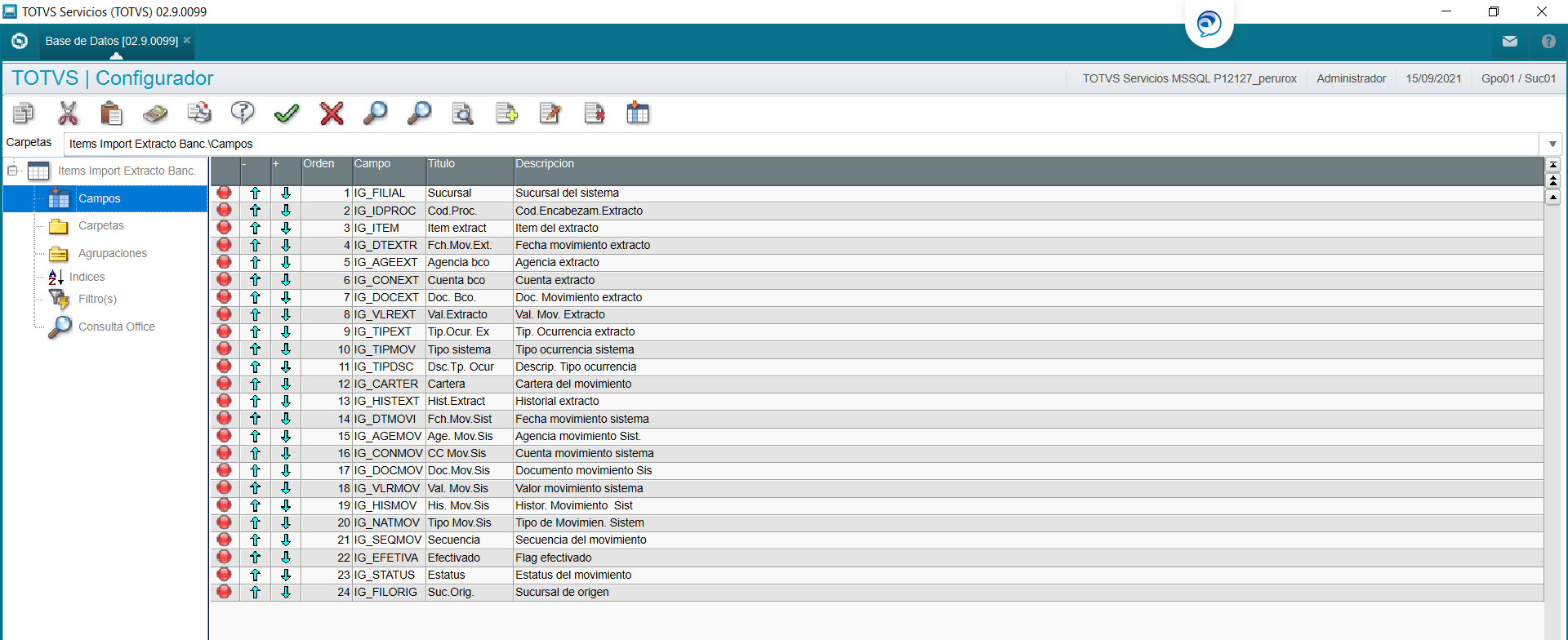Click the Administrador user label
1568x640 pixels.
[1351, 78]
